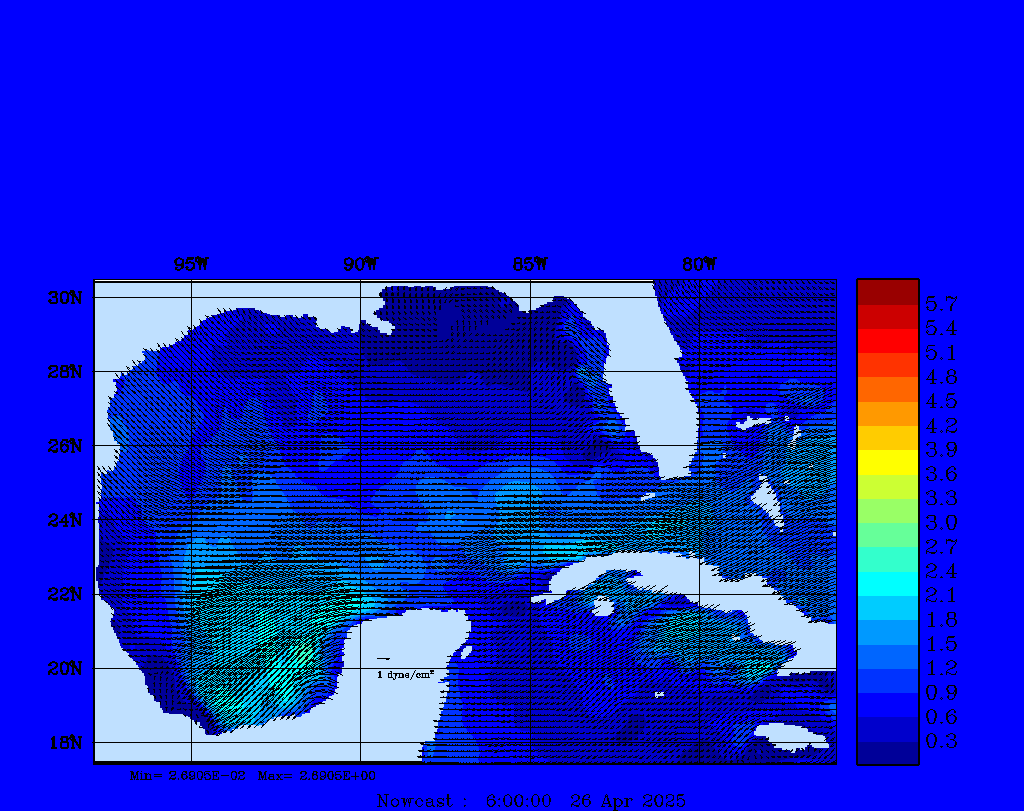Screen dimensions: 1024x811
Task: Click the 80W longitude label
Action: pos(699,265)
